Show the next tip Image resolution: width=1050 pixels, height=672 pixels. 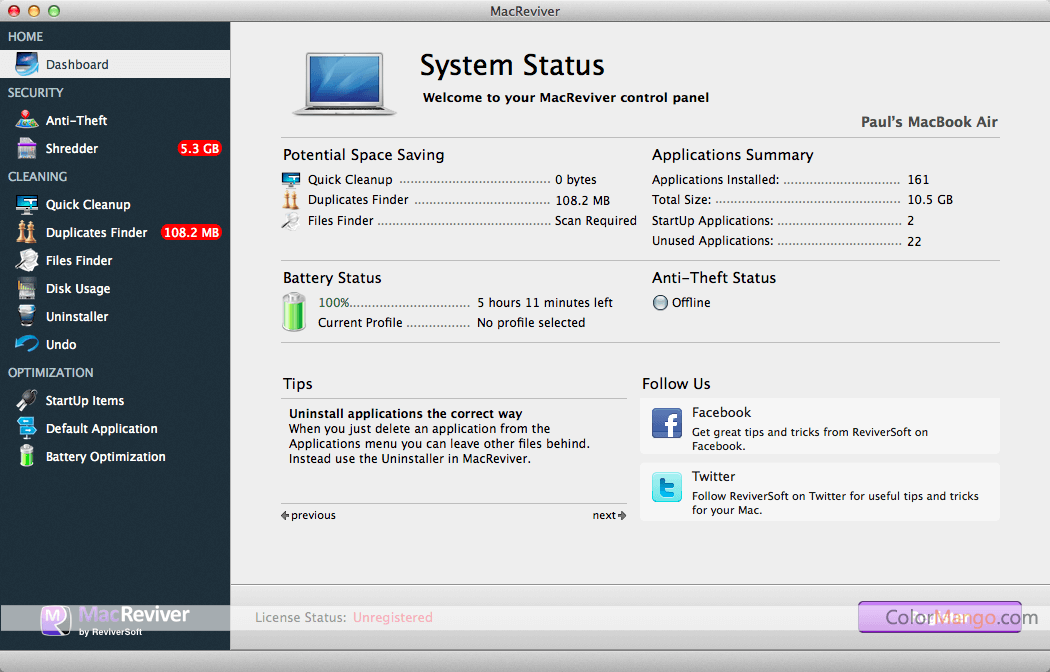[609, 515]
